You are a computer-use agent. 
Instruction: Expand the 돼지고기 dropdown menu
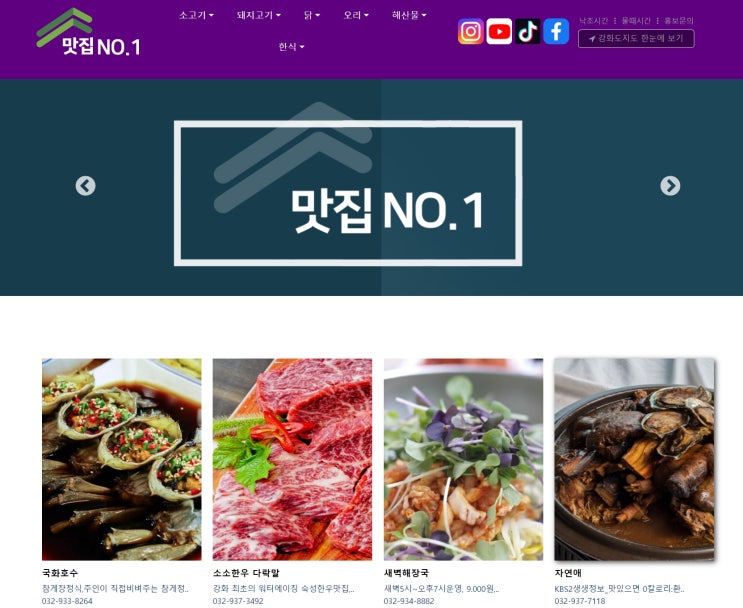point(259,15)
